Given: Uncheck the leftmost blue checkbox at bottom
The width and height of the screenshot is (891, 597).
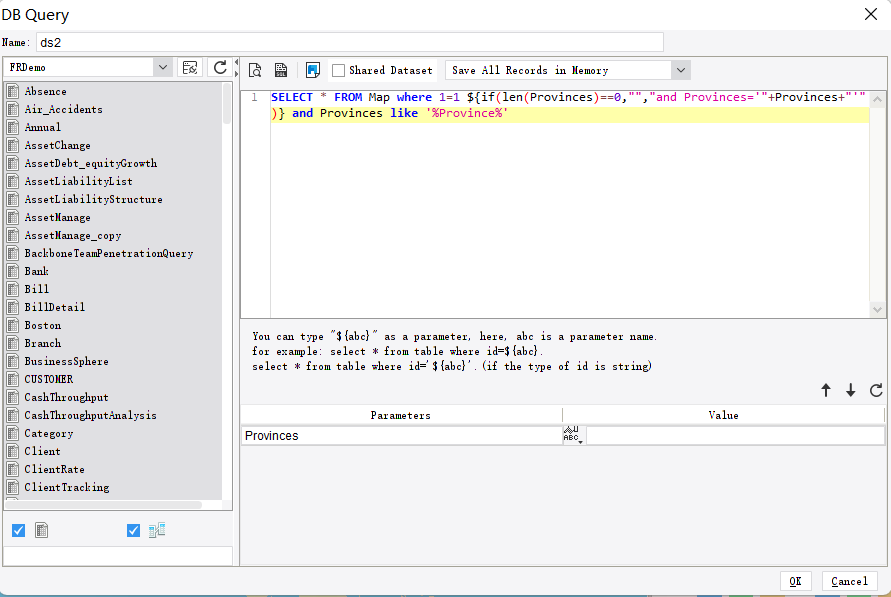Looking at the screenshot, I should 18,530.
